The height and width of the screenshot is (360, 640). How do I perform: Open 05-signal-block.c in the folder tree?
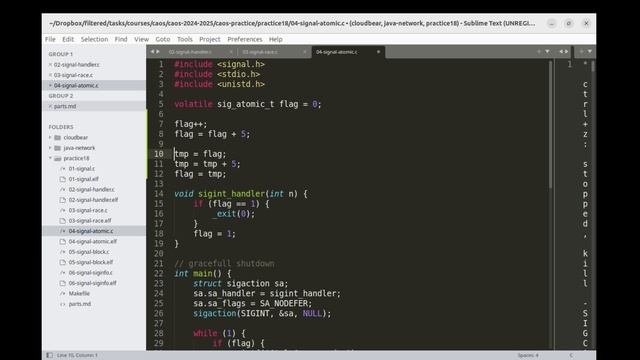pos(89,252)
